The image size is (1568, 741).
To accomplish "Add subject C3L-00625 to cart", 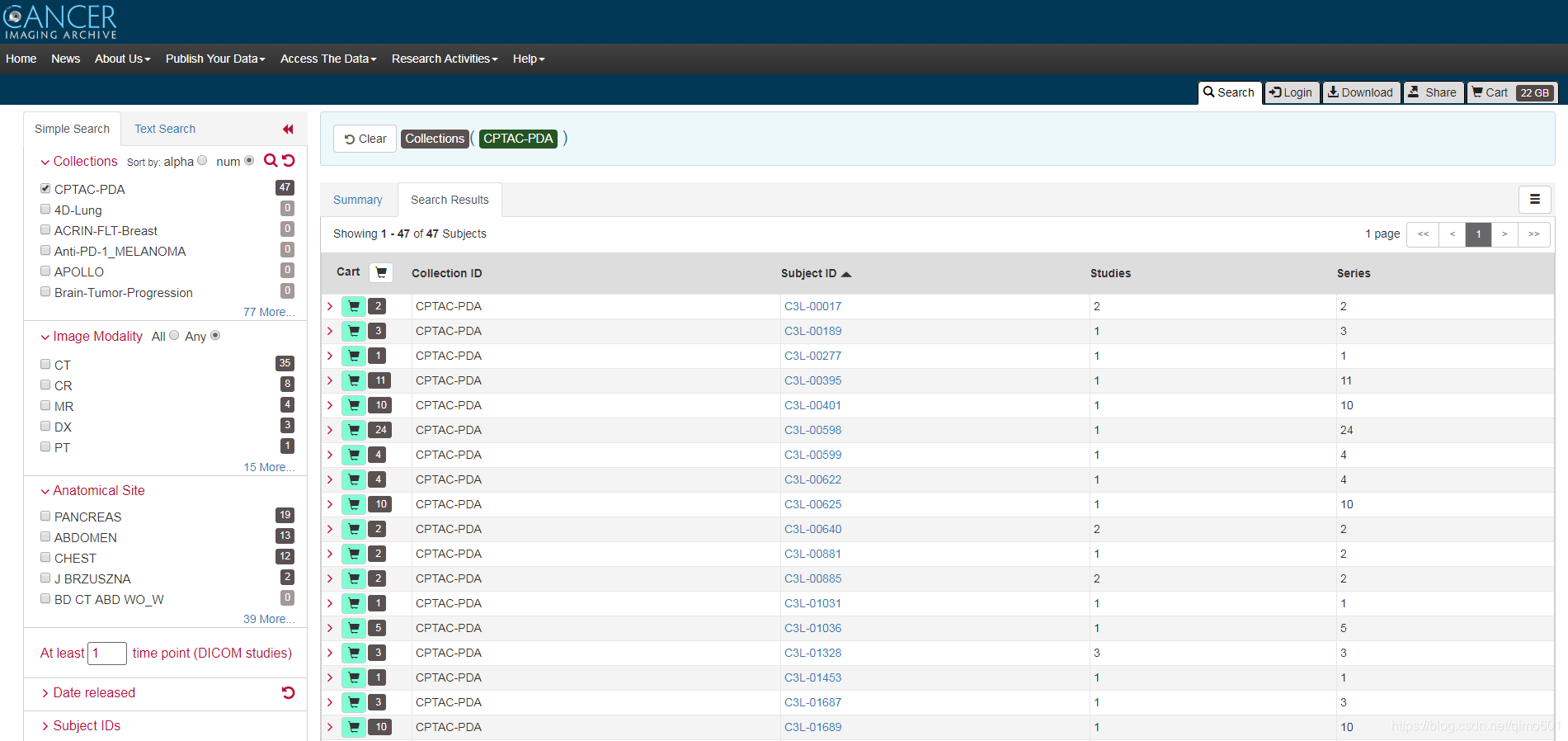I will point(354,504).
